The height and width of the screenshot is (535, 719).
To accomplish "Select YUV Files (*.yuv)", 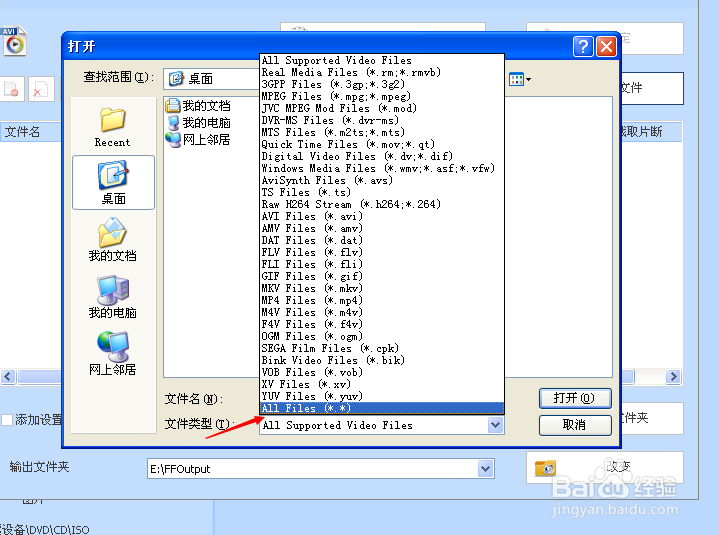I will (382, 396).
